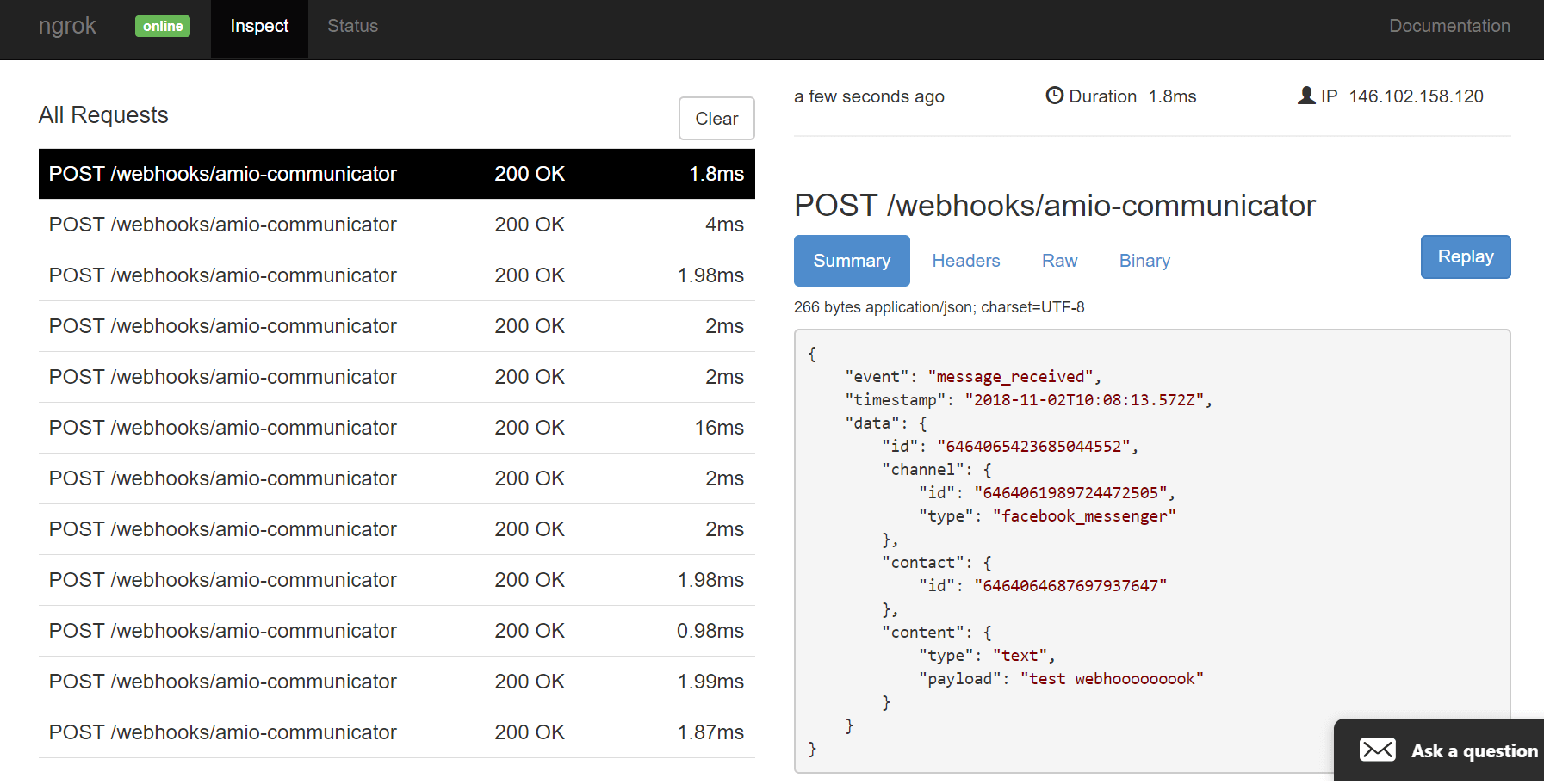Select the request row with 4ms duration
This screenshot has height=784, width=1544.
point(397,225)
